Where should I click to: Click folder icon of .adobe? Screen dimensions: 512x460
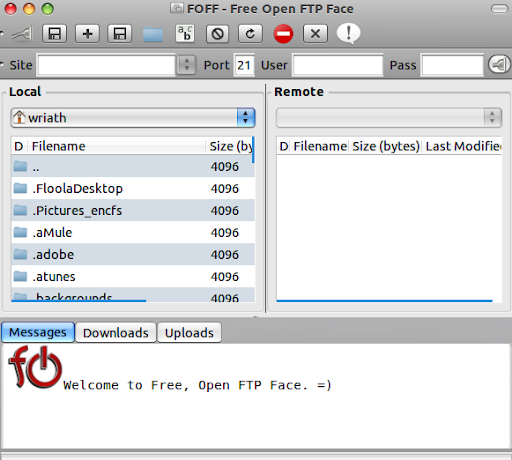click(x=20, y=254)
